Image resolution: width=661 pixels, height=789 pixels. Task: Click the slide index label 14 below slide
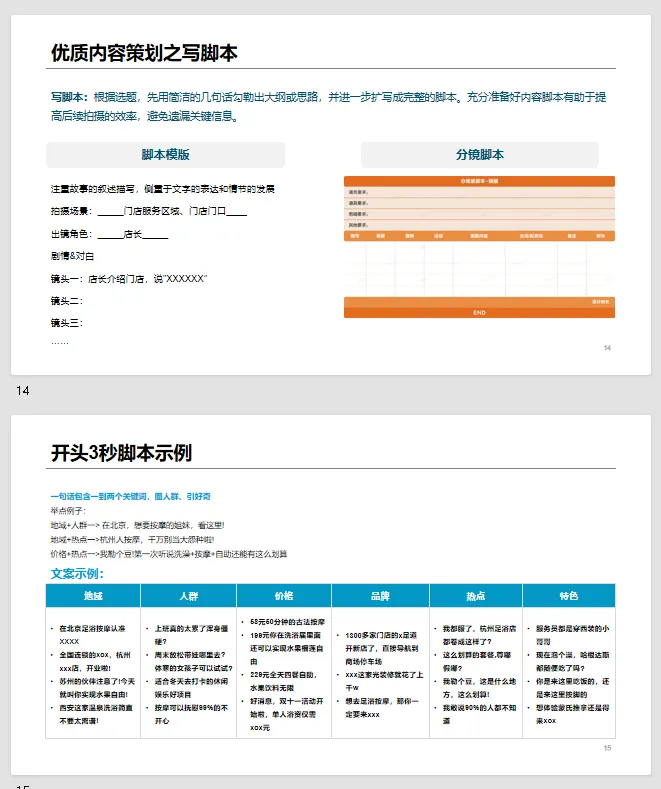(x=23, y=390)
